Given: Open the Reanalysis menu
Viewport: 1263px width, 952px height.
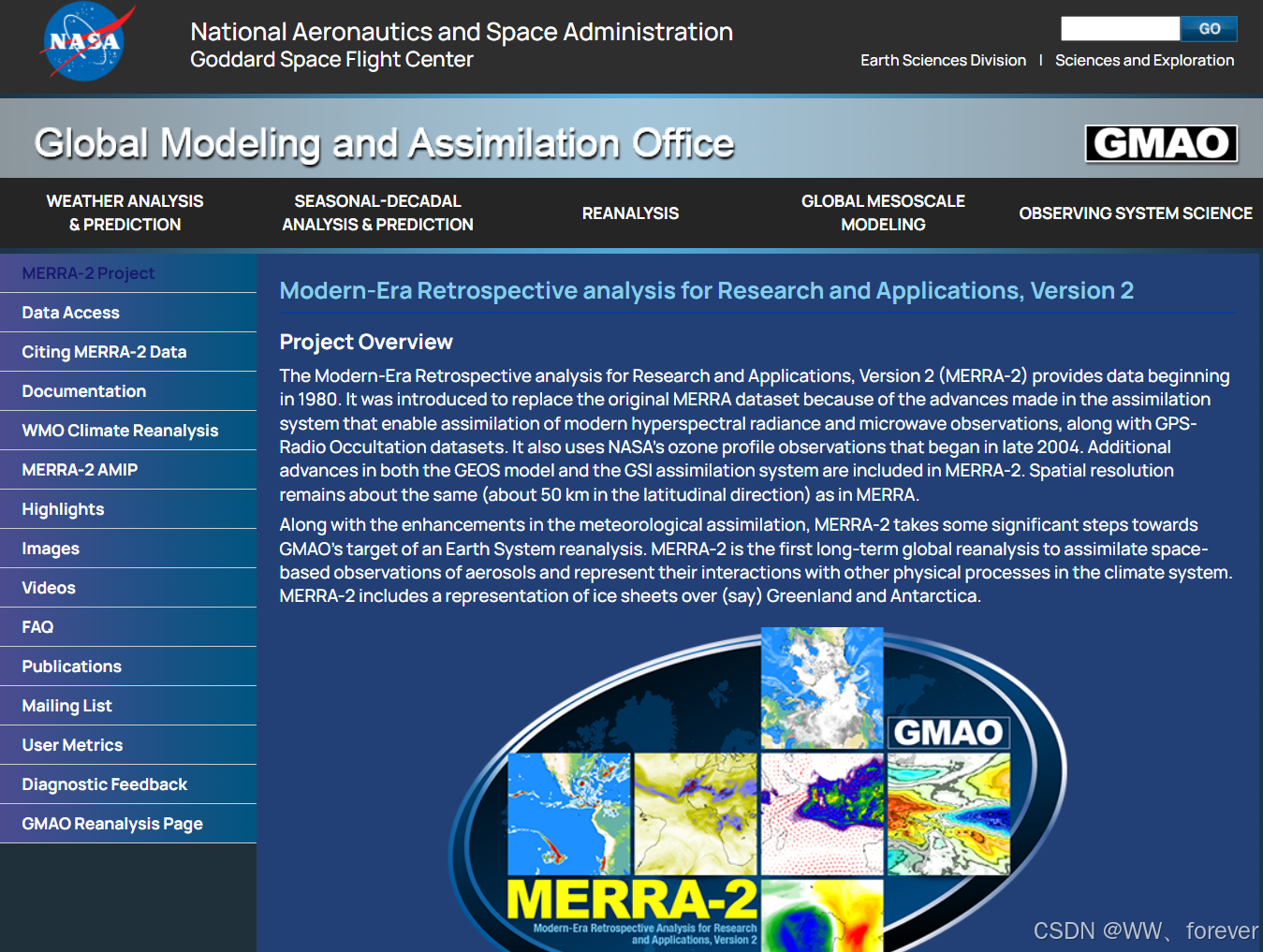Looking at the screenshot, I should pos(630,213).
